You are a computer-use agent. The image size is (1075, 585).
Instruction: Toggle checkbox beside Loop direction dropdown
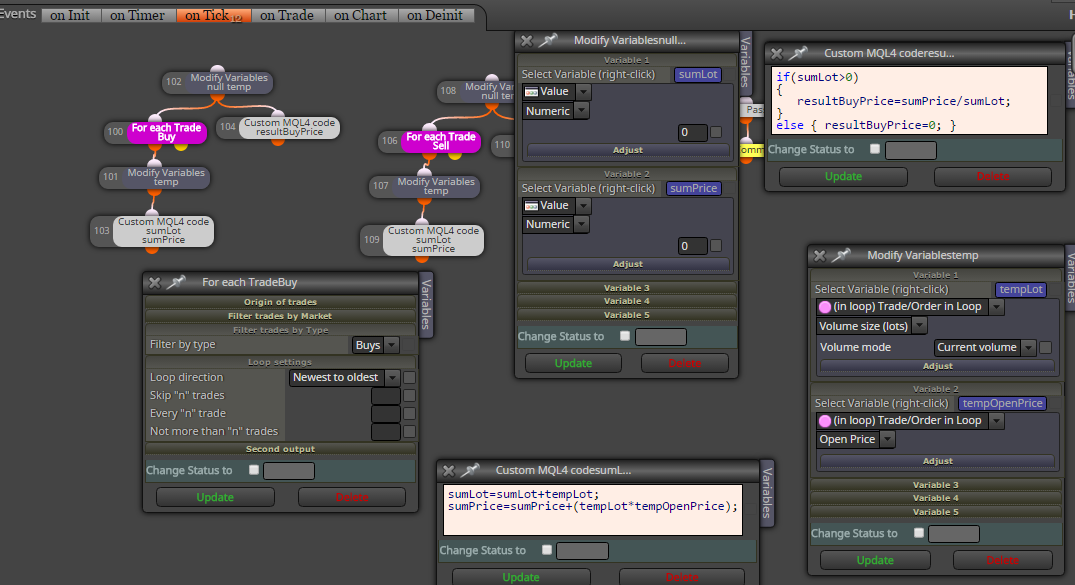coord(409,377)
